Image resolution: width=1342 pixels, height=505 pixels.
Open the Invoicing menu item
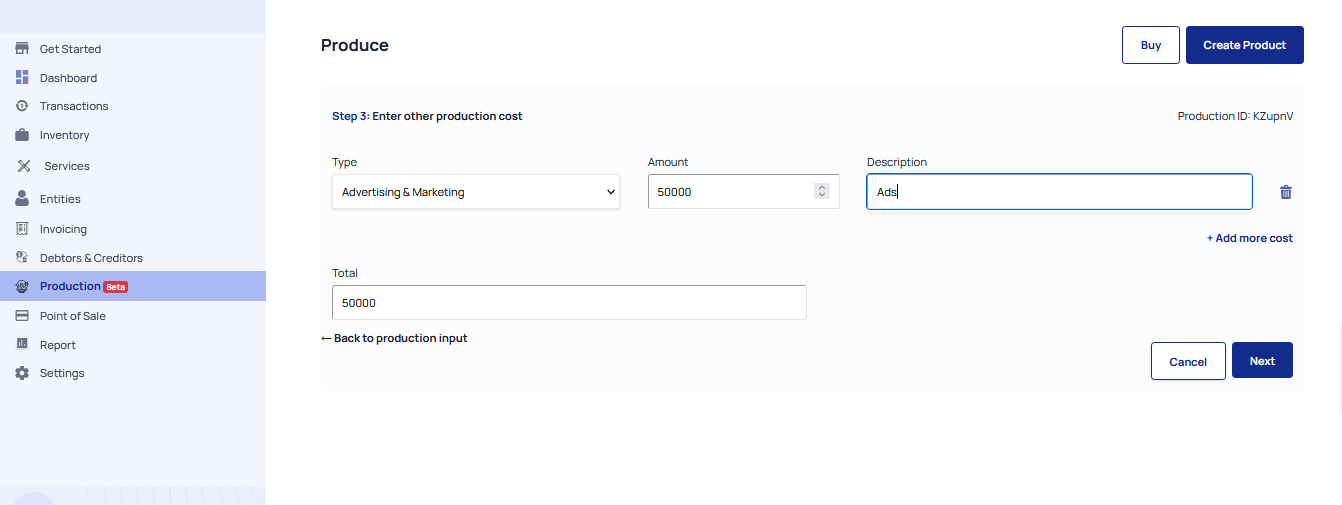[x=63, y=229]
